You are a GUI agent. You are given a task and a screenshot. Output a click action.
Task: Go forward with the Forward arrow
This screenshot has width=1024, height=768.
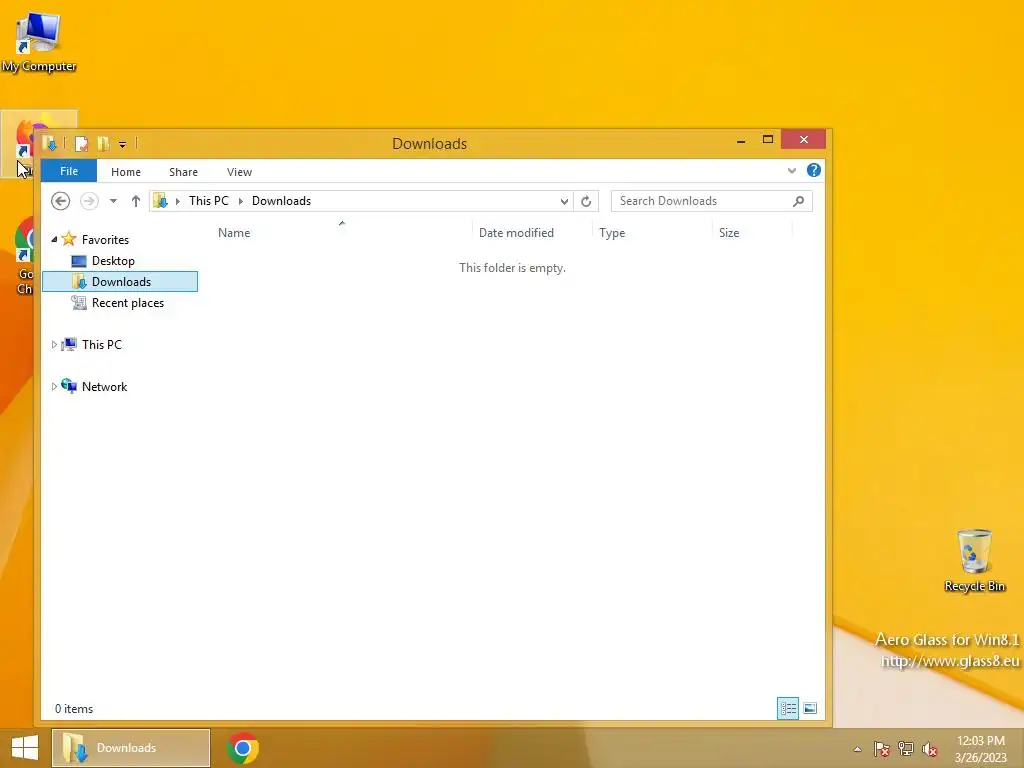(89, 200)
